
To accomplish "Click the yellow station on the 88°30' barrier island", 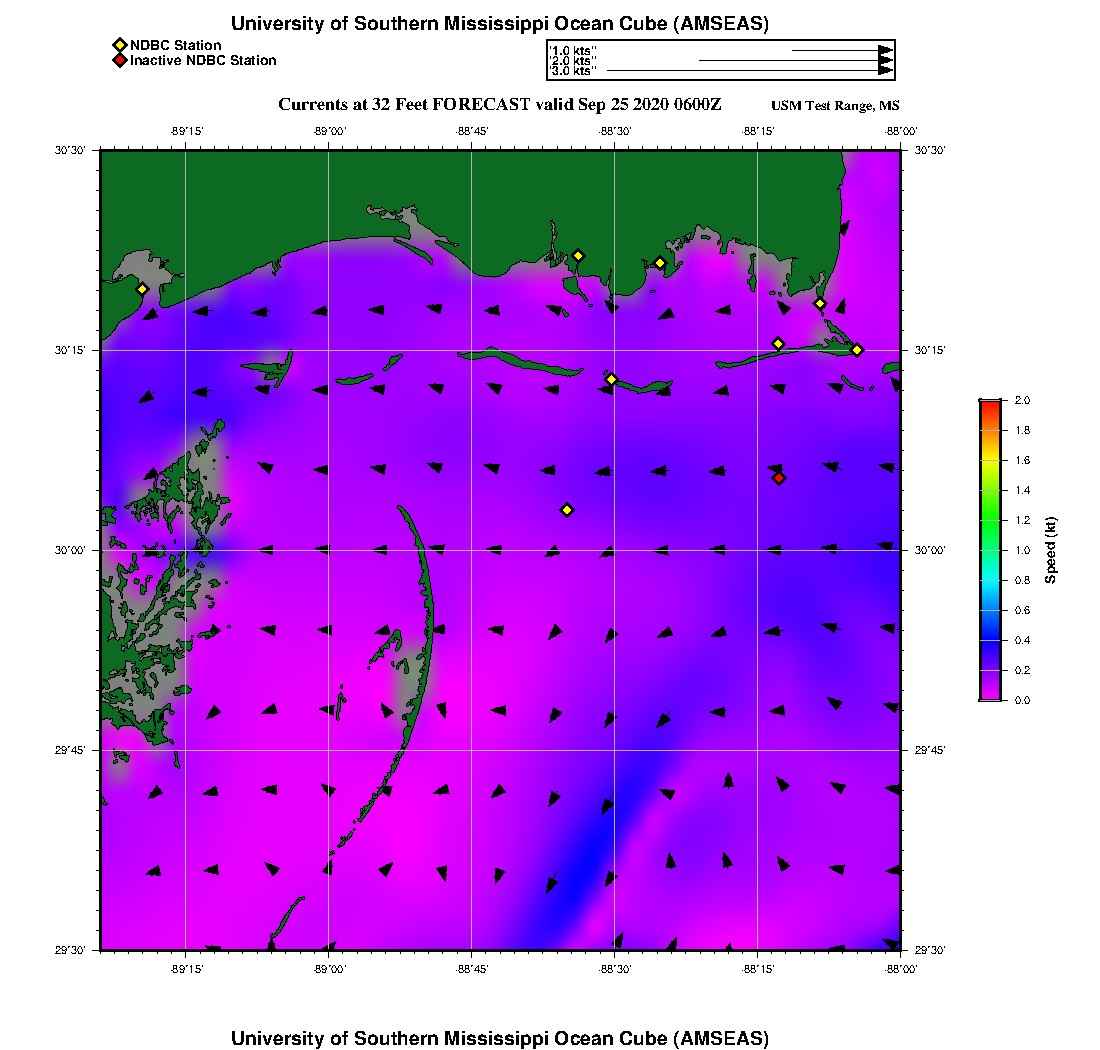I will coord(611,379).
